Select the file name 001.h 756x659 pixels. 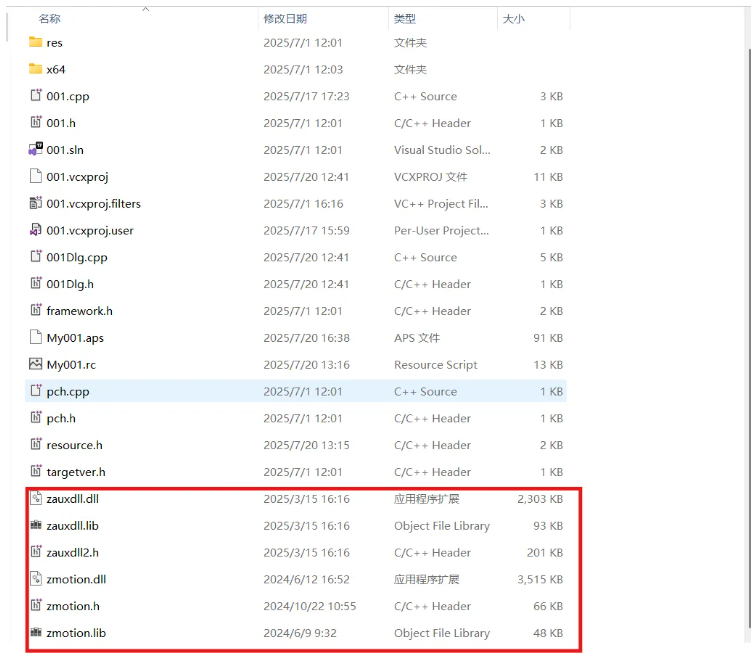[x=61, y=123]
